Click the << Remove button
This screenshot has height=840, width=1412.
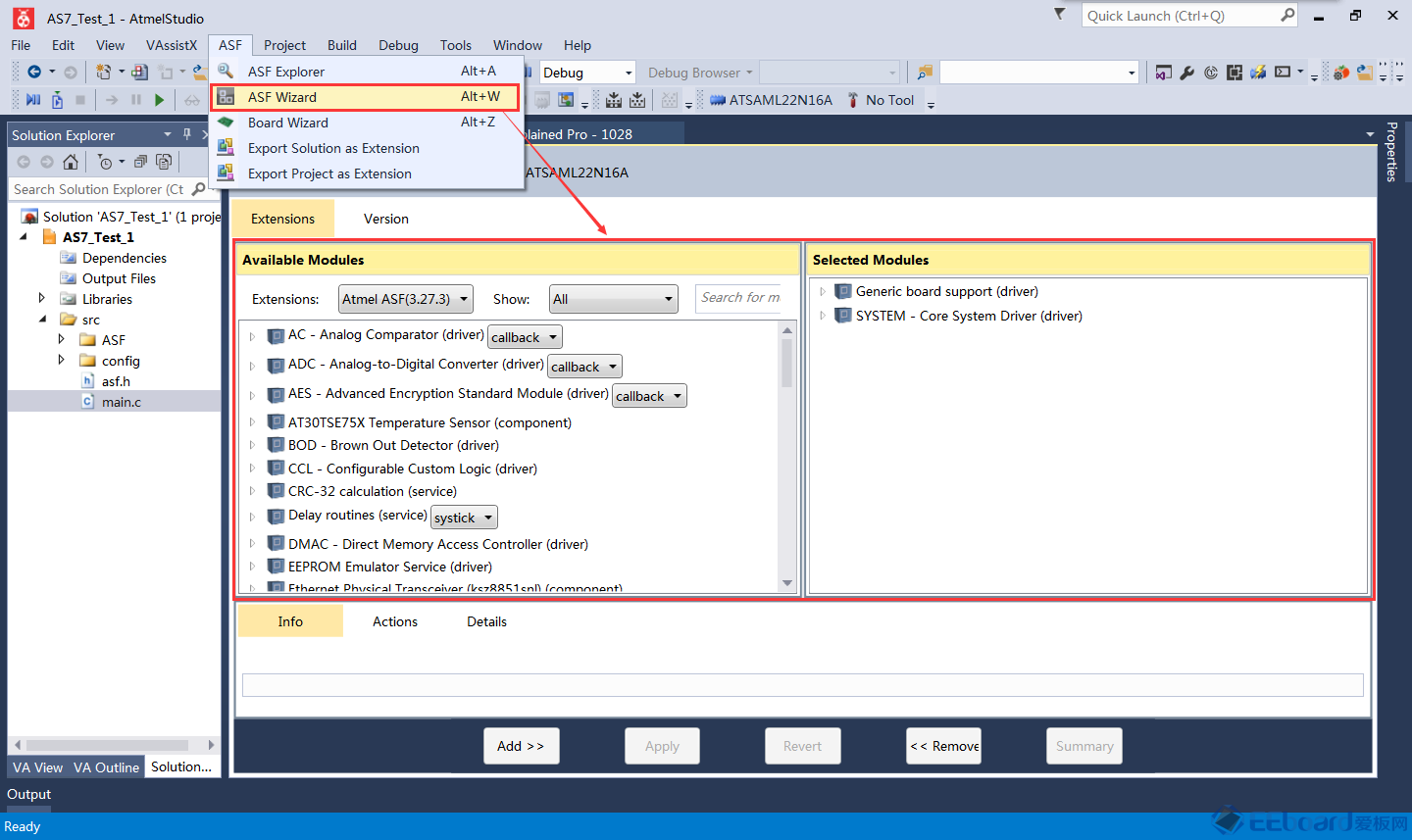943,746
